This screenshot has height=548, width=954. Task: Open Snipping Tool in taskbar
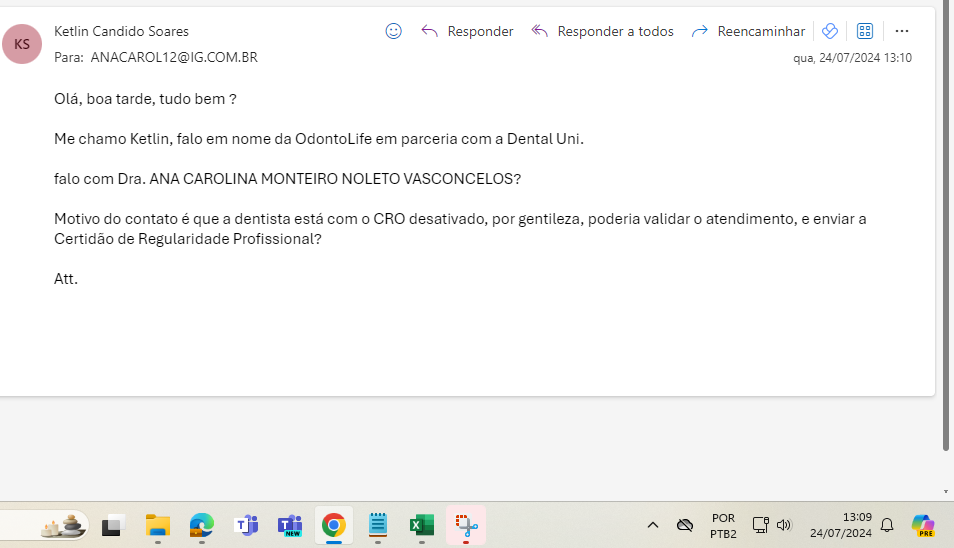tap(466, 525)
